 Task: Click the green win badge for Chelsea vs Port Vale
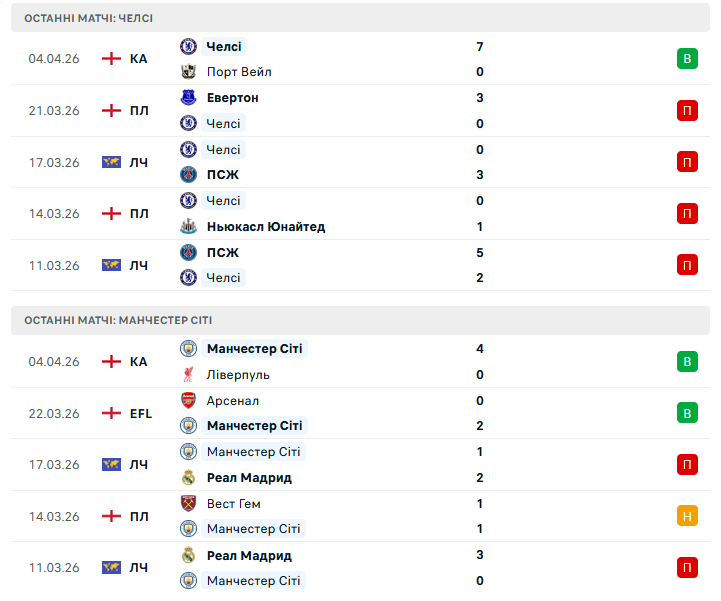pyautogui.click(x=686, y=59)
